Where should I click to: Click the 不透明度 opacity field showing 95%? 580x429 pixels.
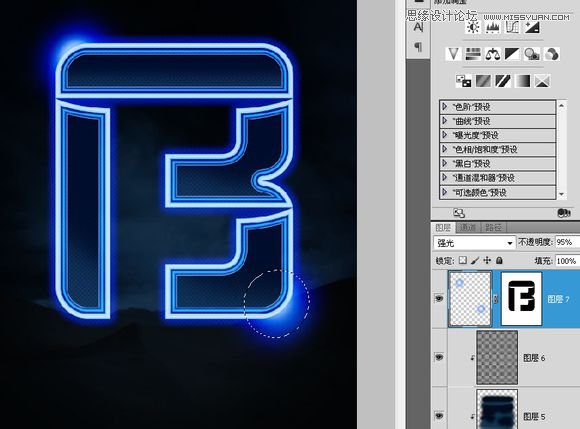tap(567, 242)
